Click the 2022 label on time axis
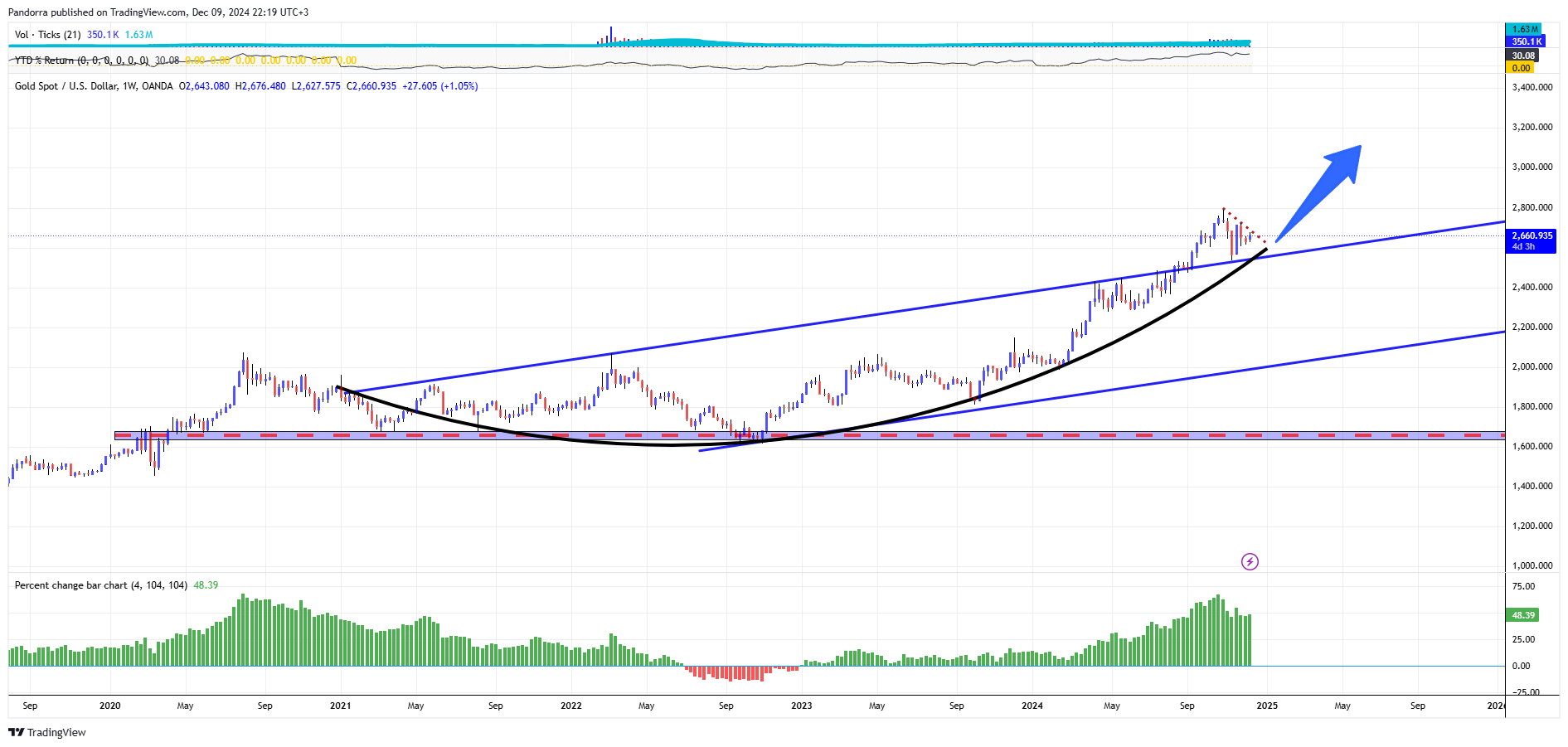1568x747 pixels. (x=571, y=706)
